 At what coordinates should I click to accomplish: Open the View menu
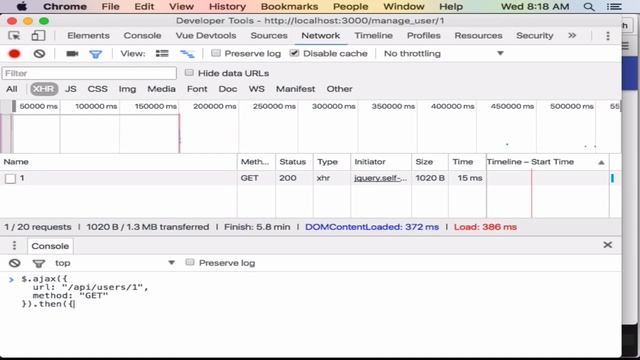tap(181, 7)
